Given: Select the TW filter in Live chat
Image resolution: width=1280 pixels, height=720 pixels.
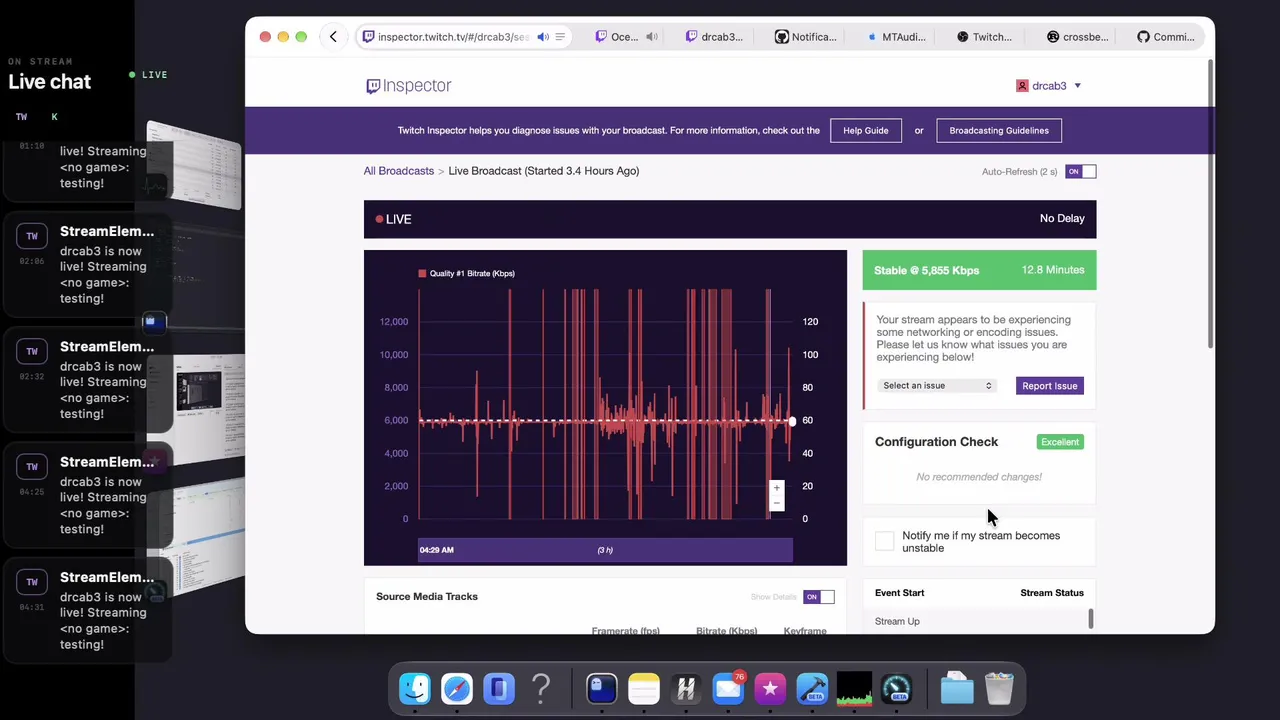Looking at the screenshot, I should 21,117.
